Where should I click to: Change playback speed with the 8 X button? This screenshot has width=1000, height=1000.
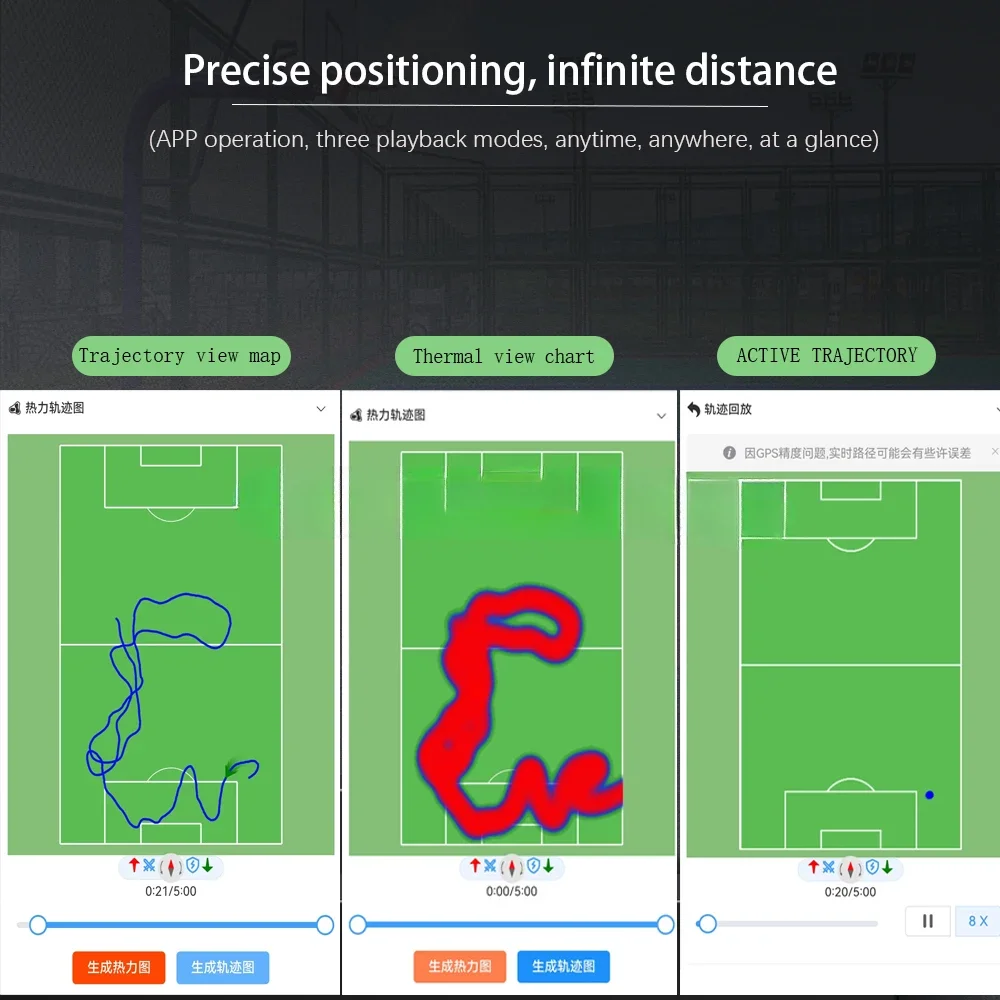[978, 921]
